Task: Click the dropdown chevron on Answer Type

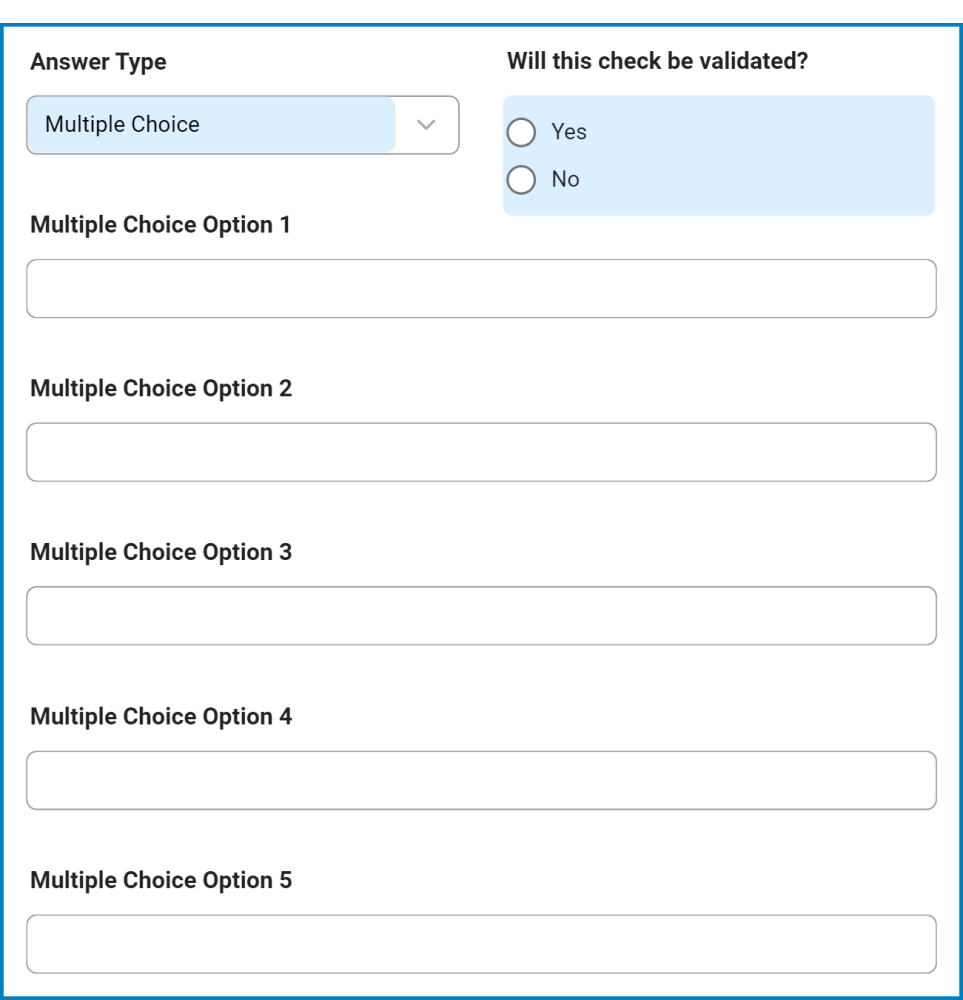Action: (426, 125)
